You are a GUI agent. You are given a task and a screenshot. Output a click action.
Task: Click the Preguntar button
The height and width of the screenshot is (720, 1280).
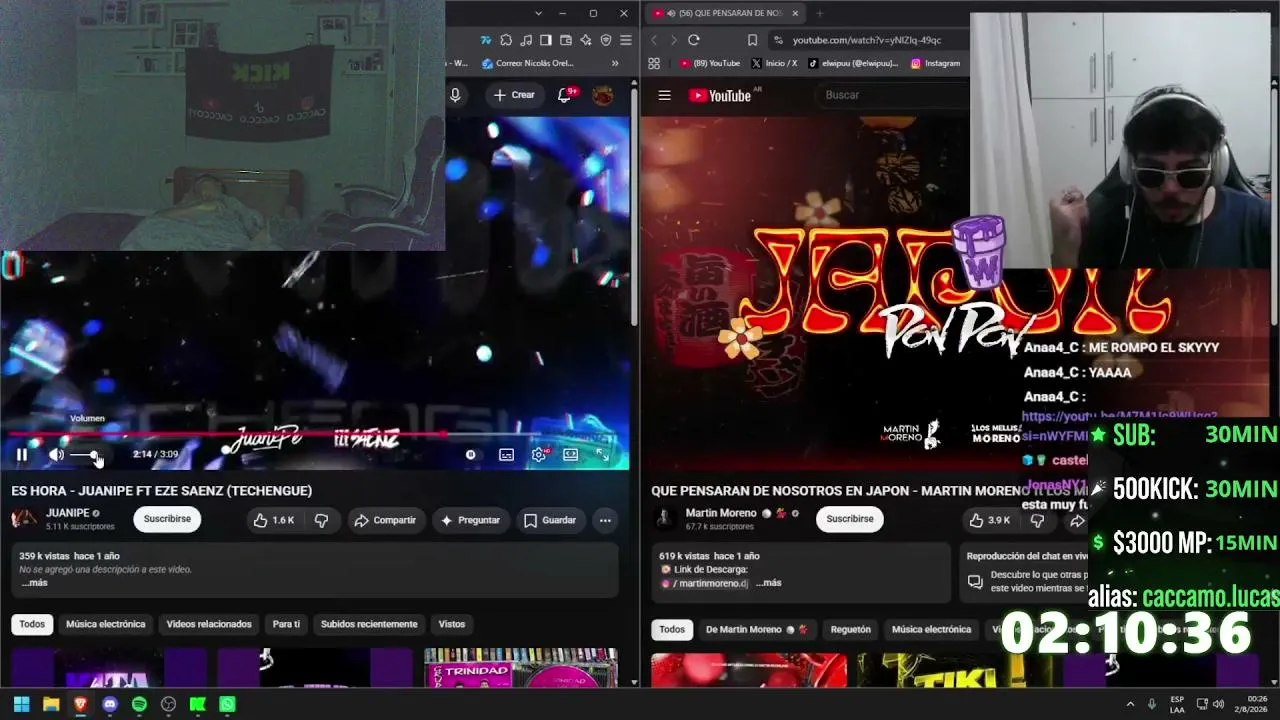tap(470, 520)
